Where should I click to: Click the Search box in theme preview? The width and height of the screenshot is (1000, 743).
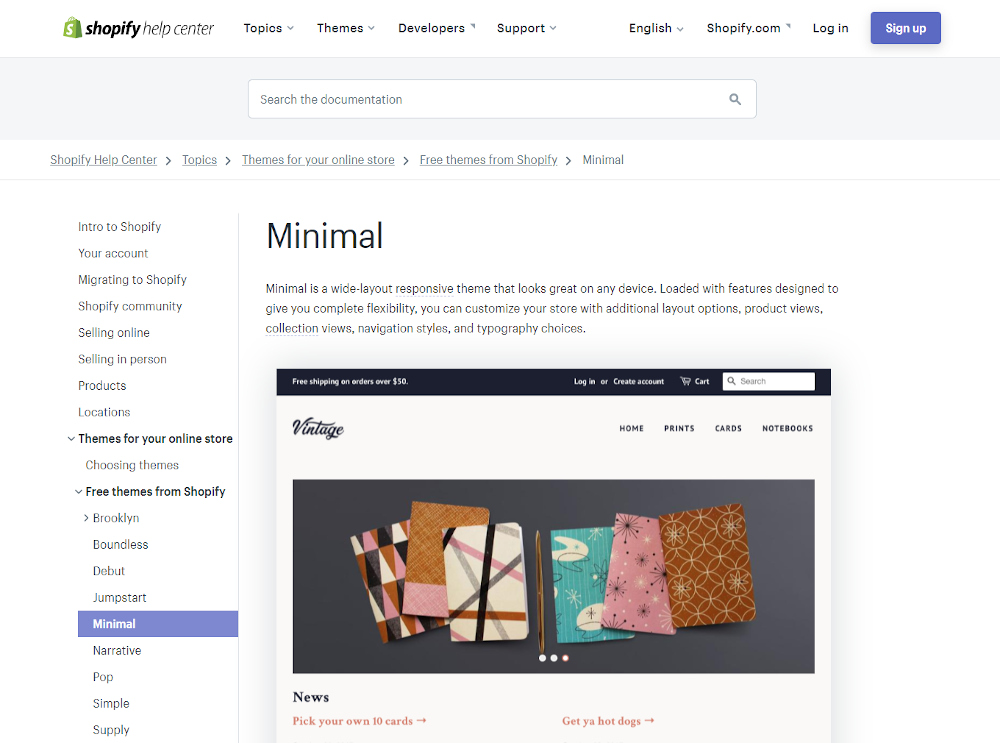768,381
